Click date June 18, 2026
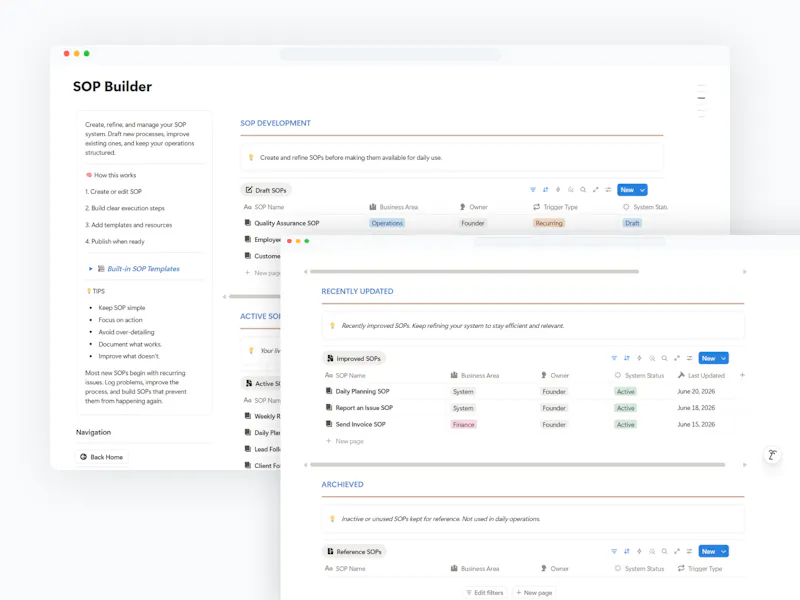Screen dimensions: 800x600 [696, 408]
